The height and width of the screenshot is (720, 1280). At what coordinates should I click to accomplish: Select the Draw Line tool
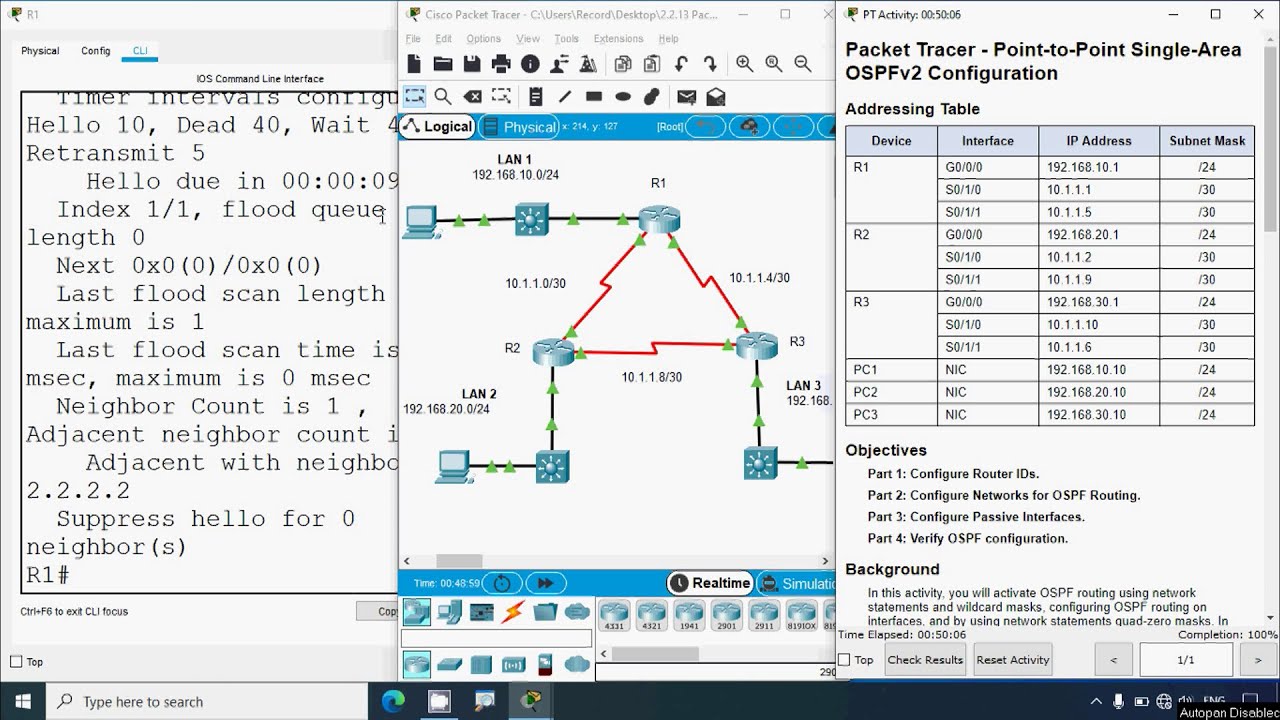pyautogui.click(x=565, y=97)
